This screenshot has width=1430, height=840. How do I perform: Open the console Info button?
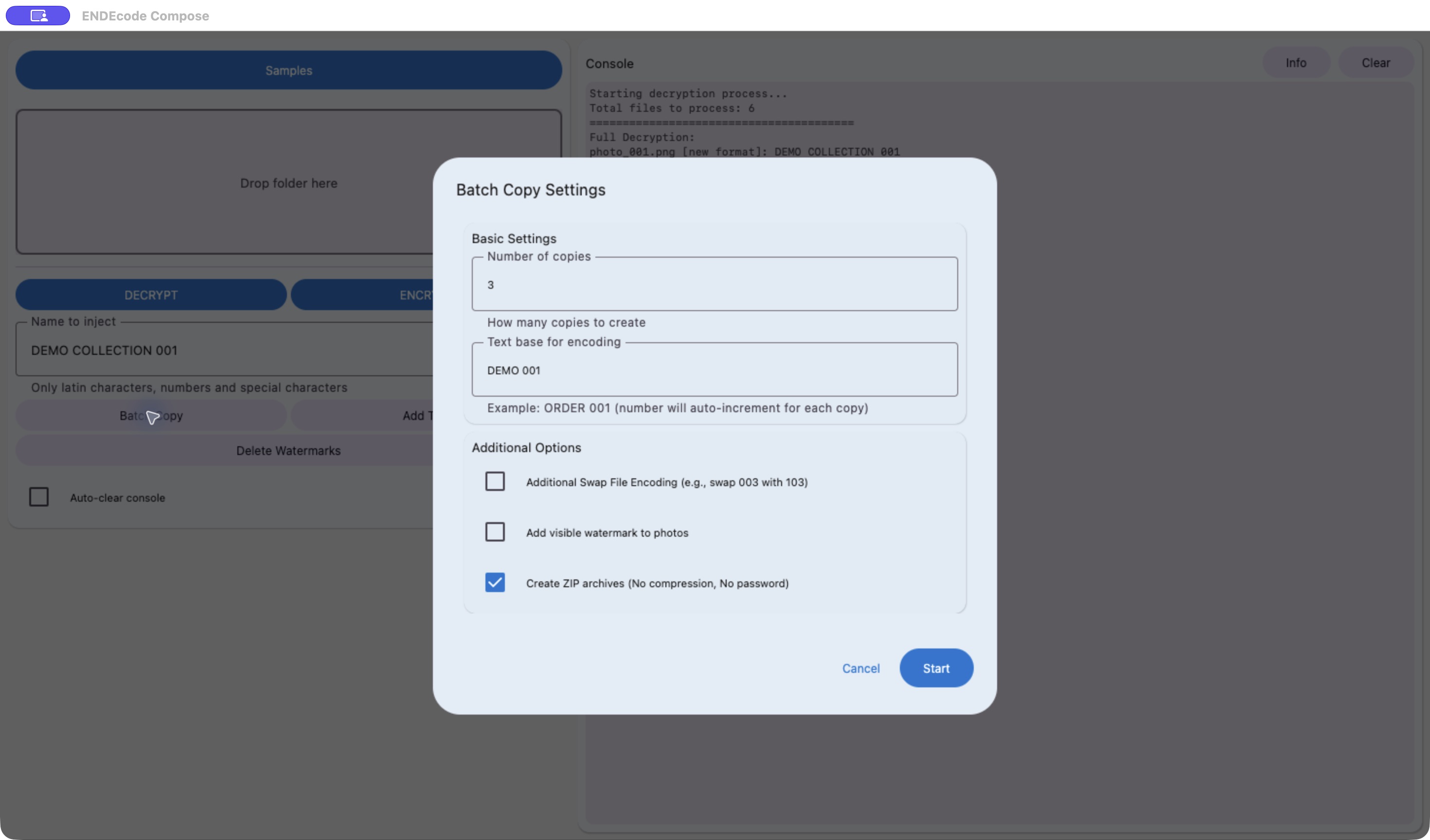pyautogui.click(x=1296, y=62)
